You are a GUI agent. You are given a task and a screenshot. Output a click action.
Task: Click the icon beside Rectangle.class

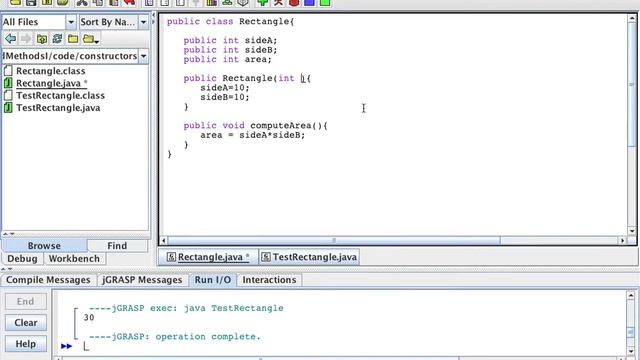tap(8, 71)
